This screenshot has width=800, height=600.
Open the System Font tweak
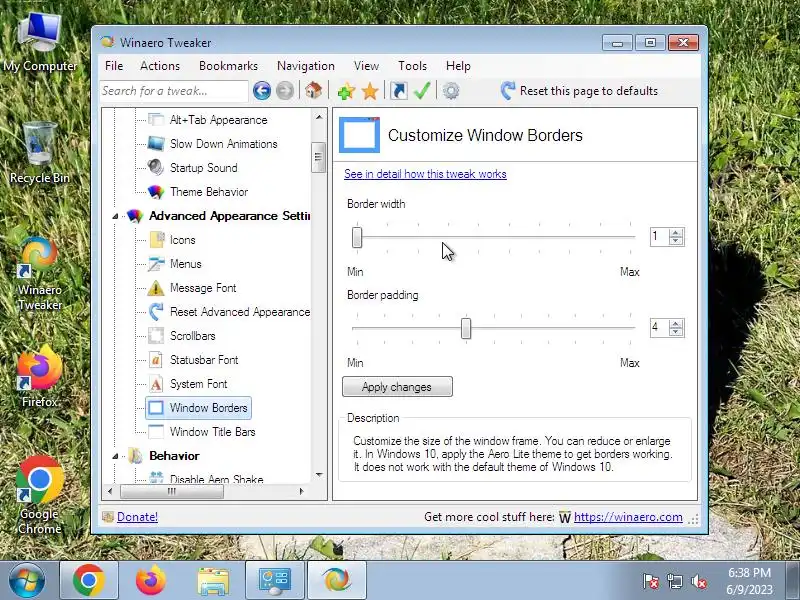point(198,384)
